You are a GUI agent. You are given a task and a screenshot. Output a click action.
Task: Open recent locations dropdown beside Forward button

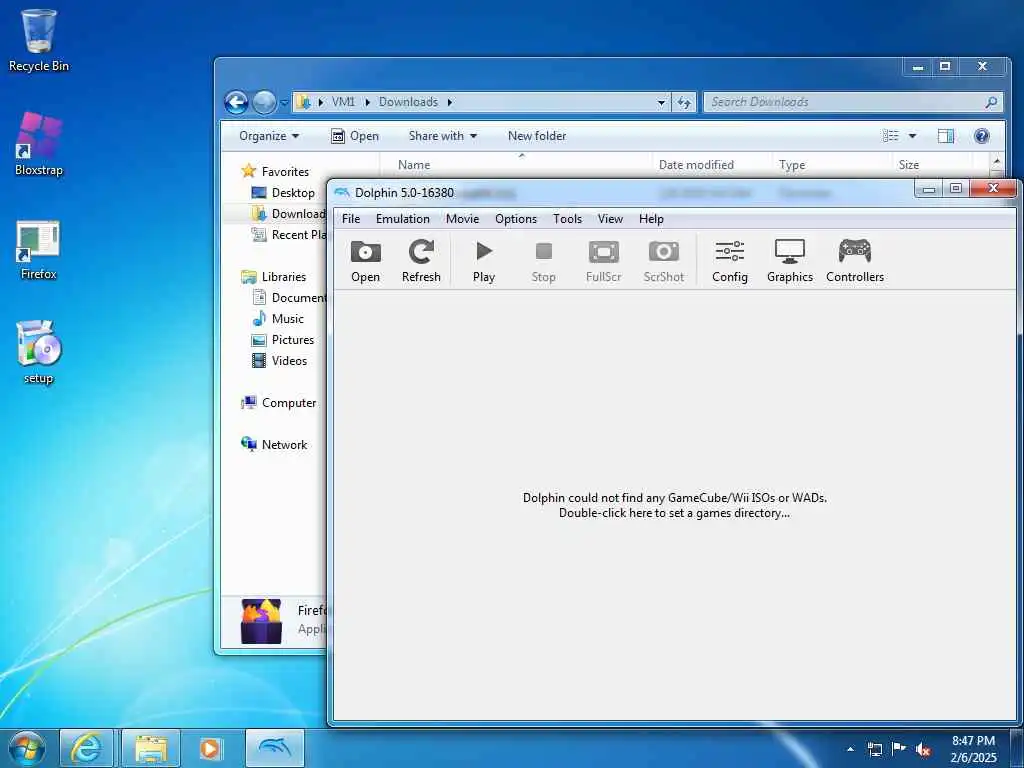click(284, 103)
